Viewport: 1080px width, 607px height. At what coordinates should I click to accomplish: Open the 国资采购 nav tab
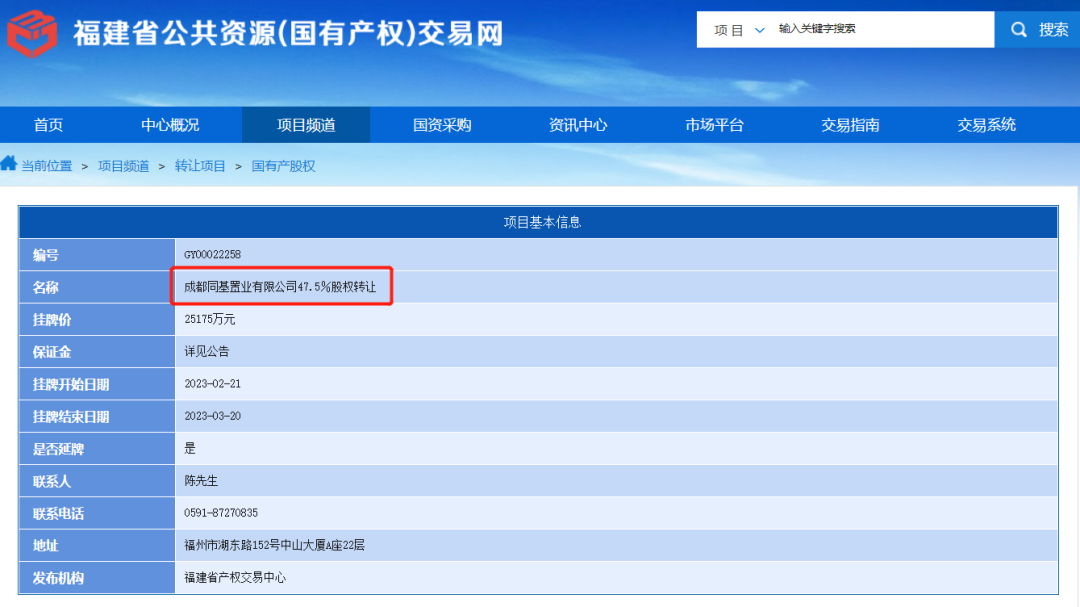[x=442, y=125]
